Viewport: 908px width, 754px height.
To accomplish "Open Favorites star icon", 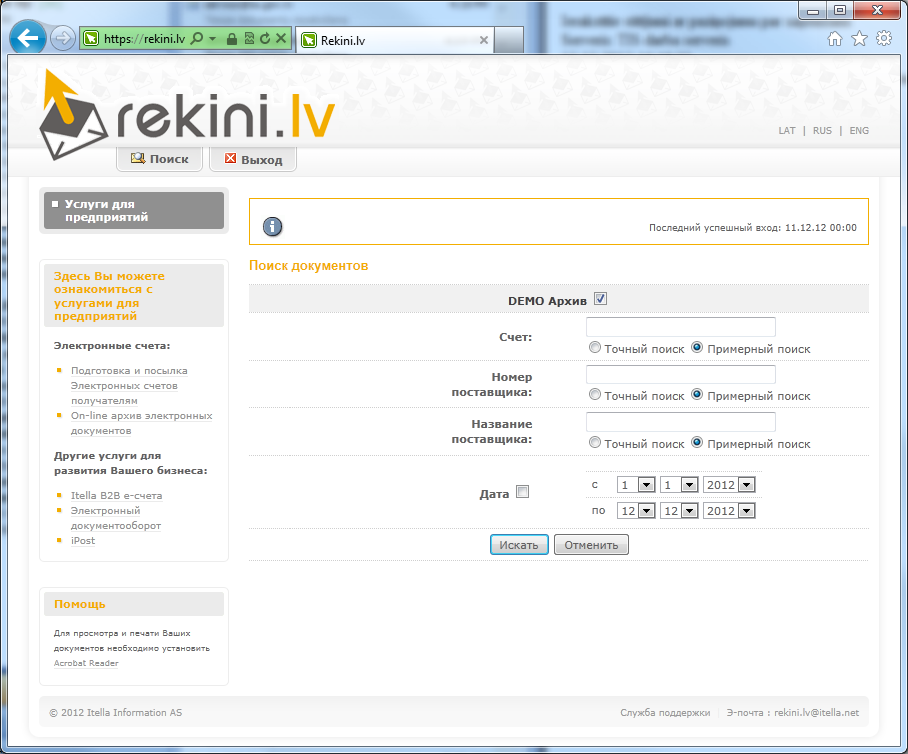I will coord(859,39).
